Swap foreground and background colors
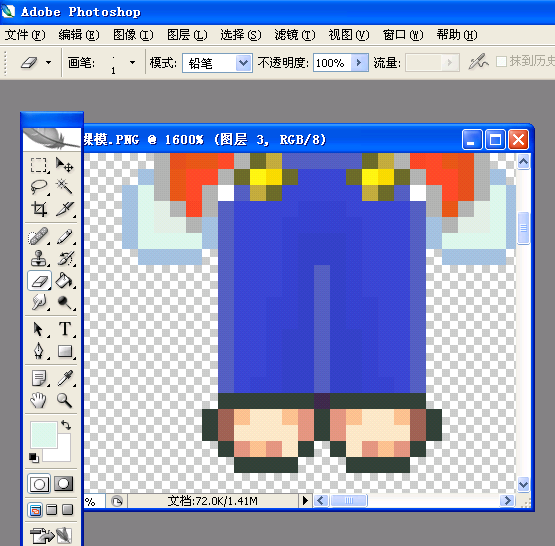The width and height of the screenshot is (555, 546). tap(66, 424)
